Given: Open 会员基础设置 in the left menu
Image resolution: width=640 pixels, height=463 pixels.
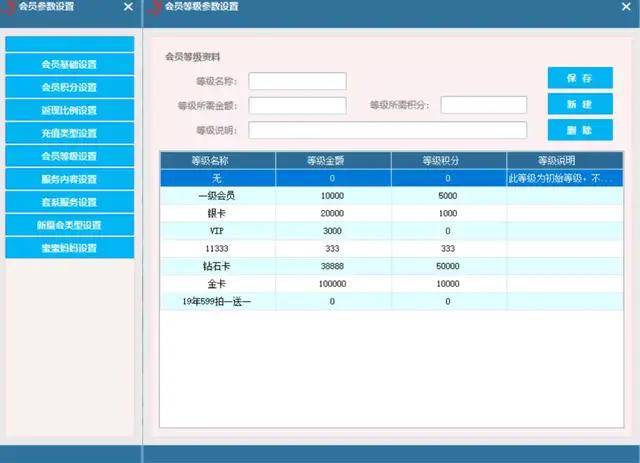Looking at the screenshot, I should click(69, 64).
